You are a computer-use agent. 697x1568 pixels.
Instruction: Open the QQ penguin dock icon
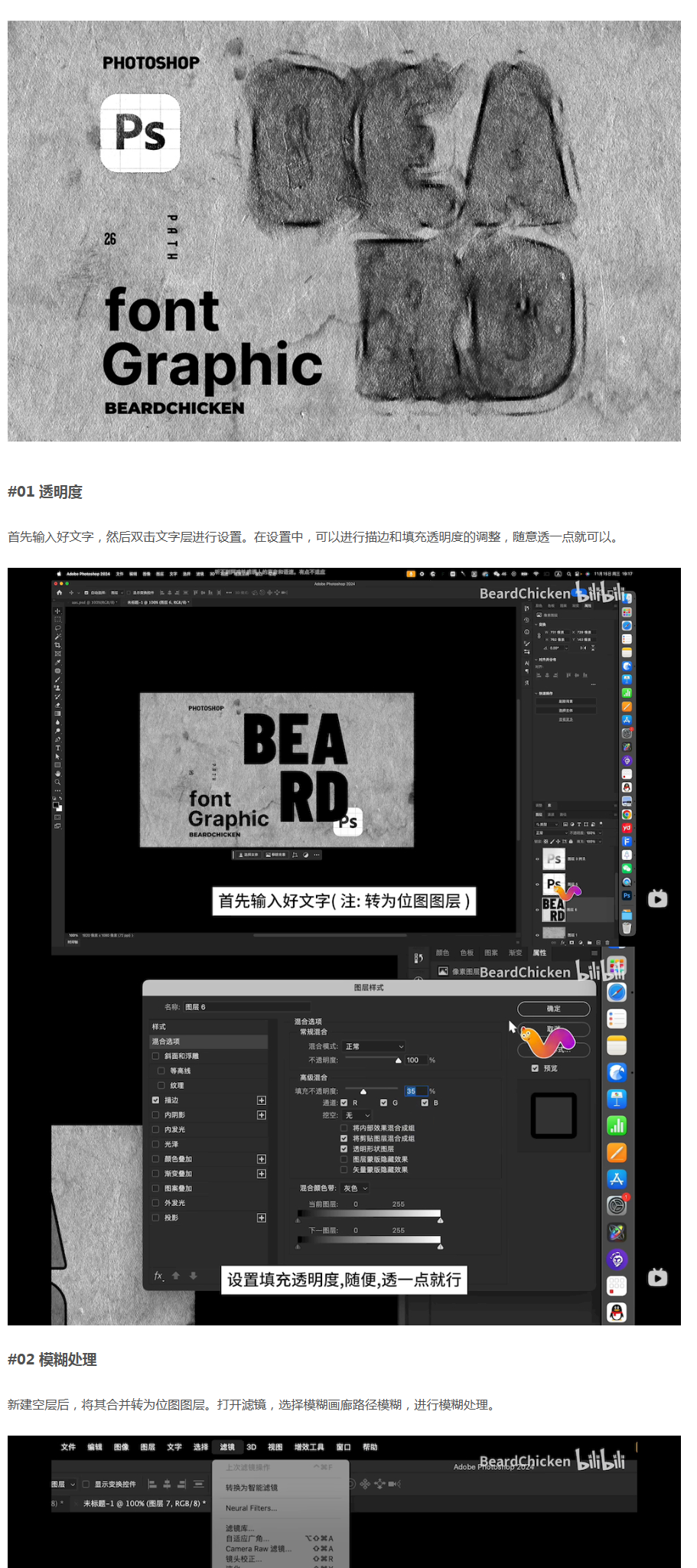[617, 1312]
